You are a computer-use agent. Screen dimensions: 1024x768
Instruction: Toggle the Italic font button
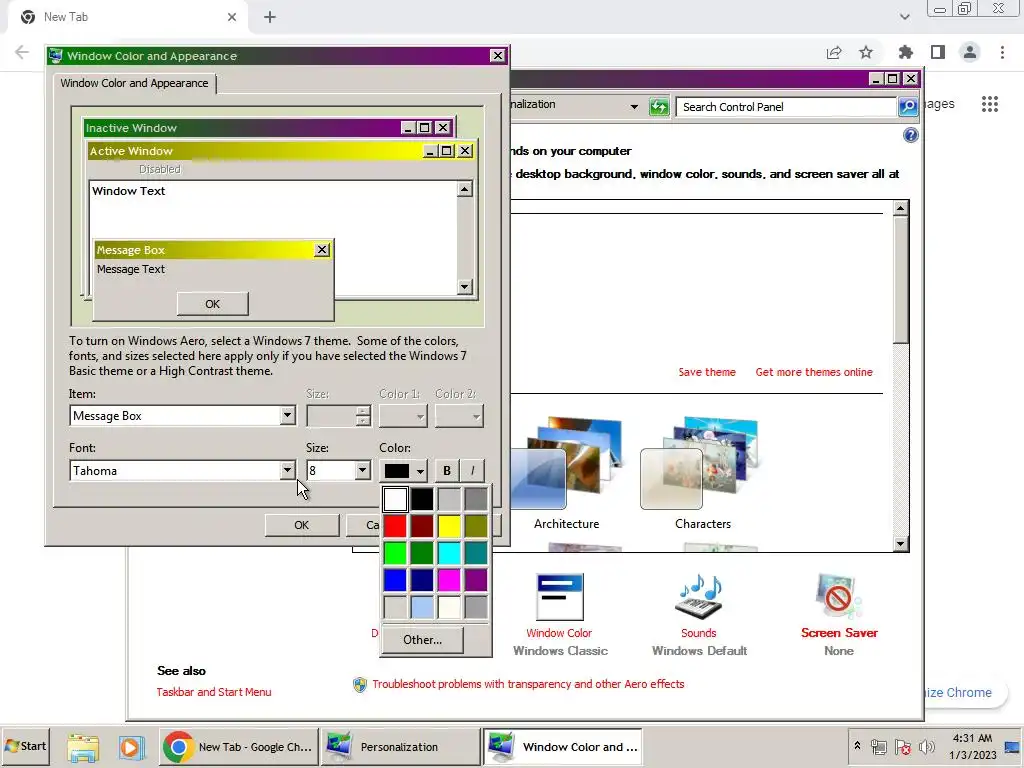pos(472,470)
